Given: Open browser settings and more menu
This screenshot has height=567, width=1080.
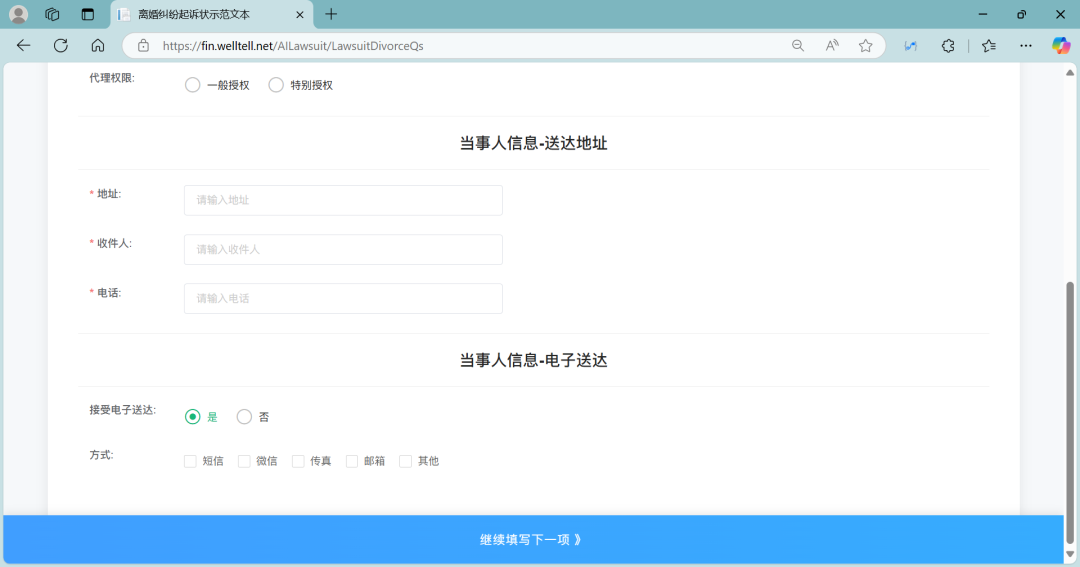Looking at the screenshot, I should 1025,45.
